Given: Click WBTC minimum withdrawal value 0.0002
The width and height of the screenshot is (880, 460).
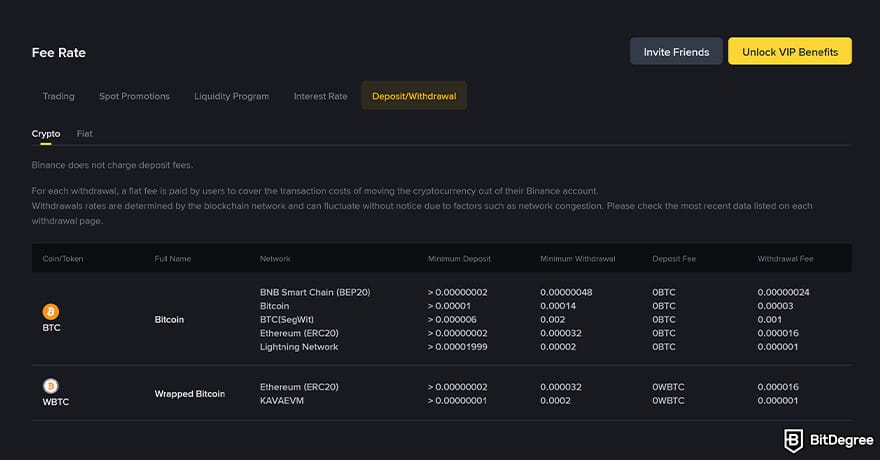Looking at the screenshot, I should tap(555, 401).
